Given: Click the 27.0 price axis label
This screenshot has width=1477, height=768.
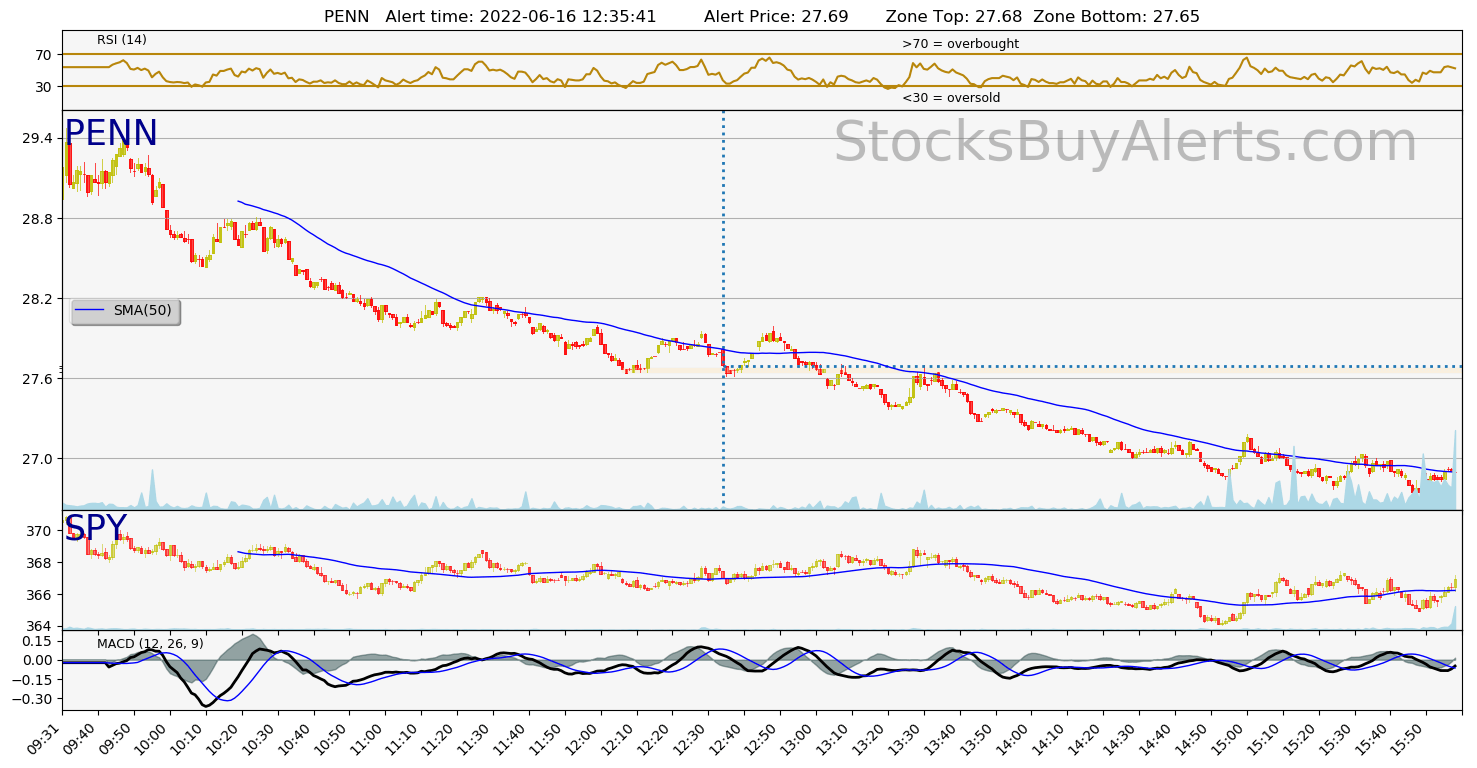Looking at the screenshot, I should click(39, 458).
